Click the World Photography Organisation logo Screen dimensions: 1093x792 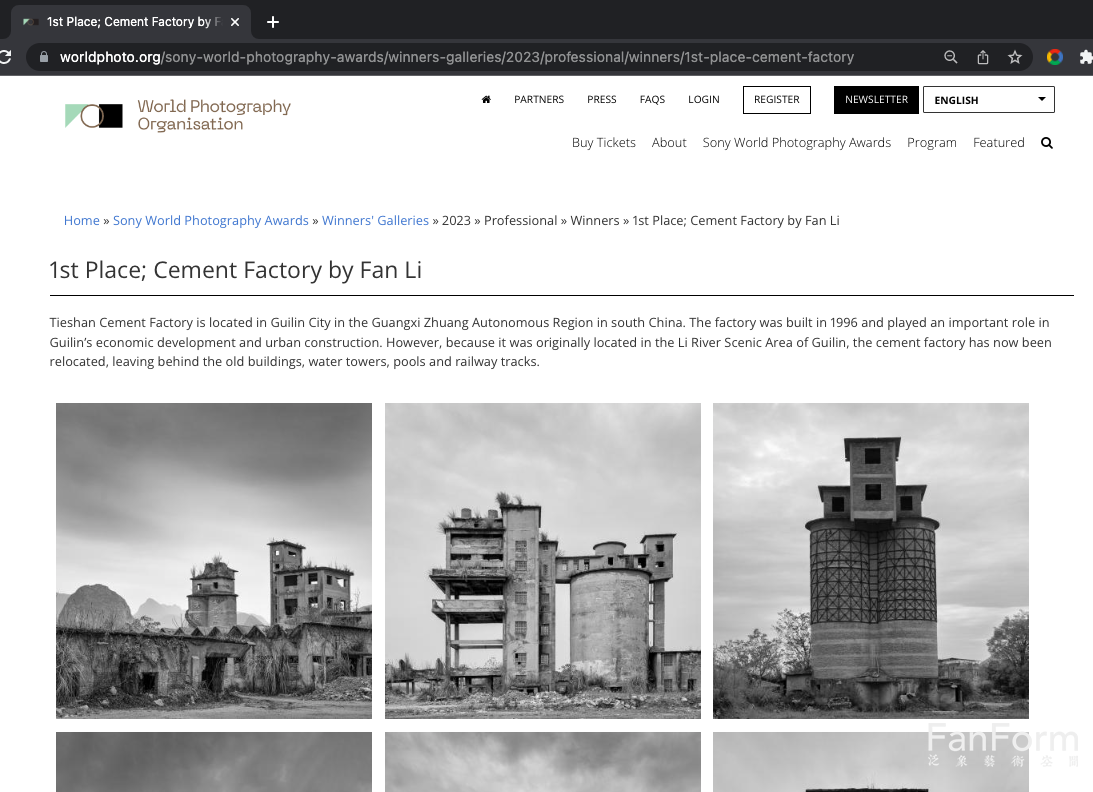click(x=177, y=115)
